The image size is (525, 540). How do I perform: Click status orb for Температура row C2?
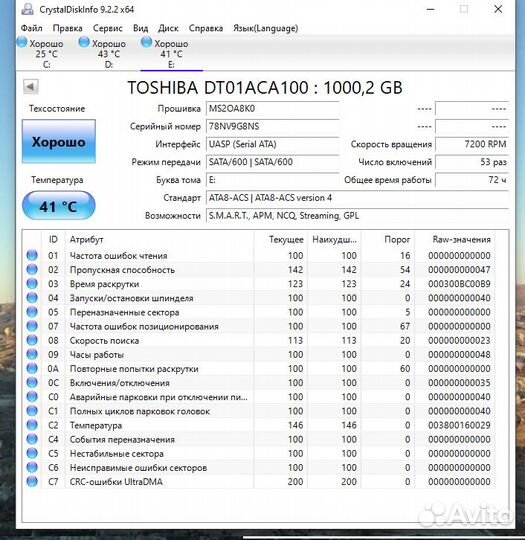click(x=32, y=425)
